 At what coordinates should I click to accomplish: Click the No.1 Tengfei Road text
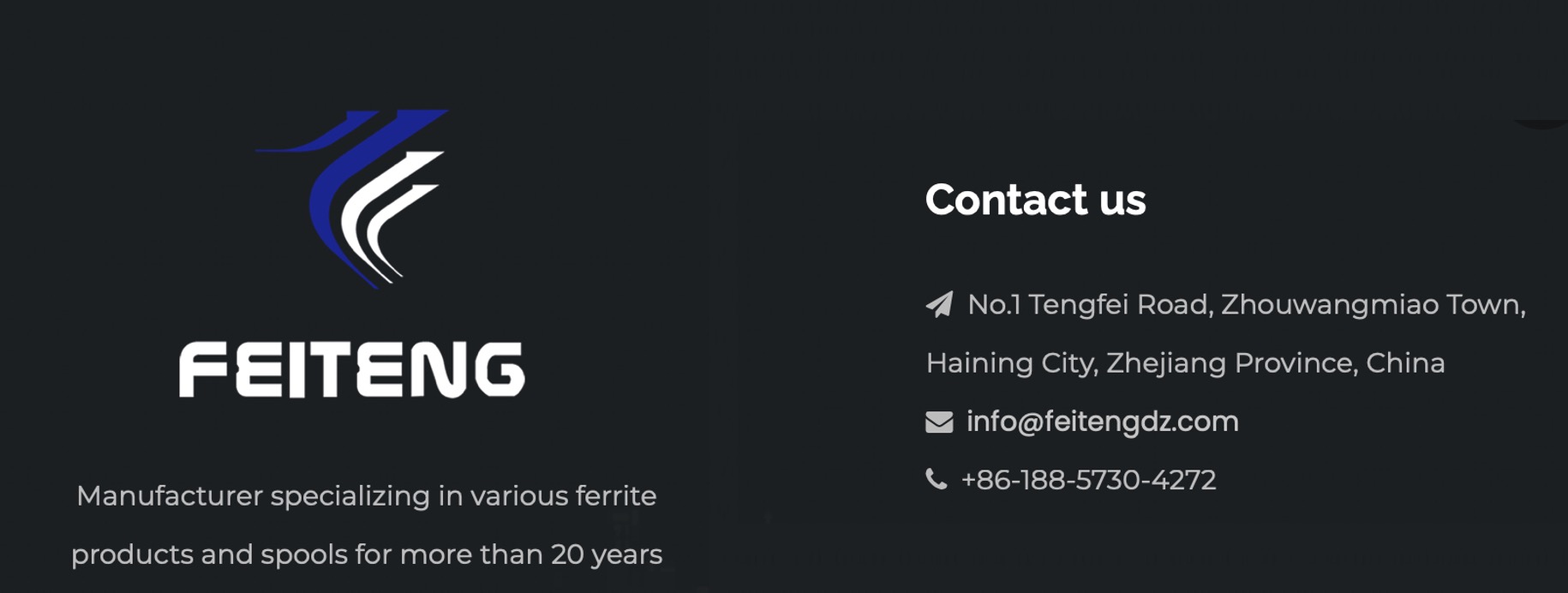pos(1089,305)
